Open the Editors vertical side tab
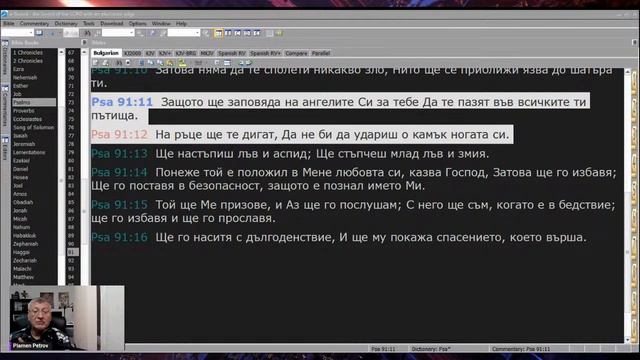The width and height of the screenshot is (640, 360). pyautogui.click(x=5, y=149)
